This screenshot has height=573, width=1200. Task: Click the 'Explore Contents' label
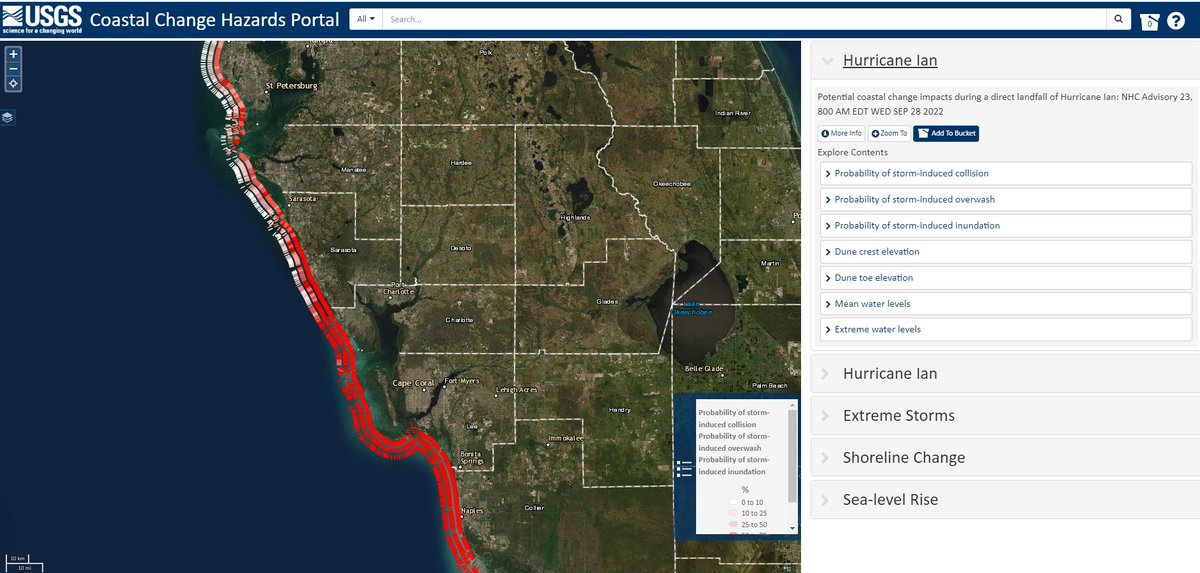852,153
